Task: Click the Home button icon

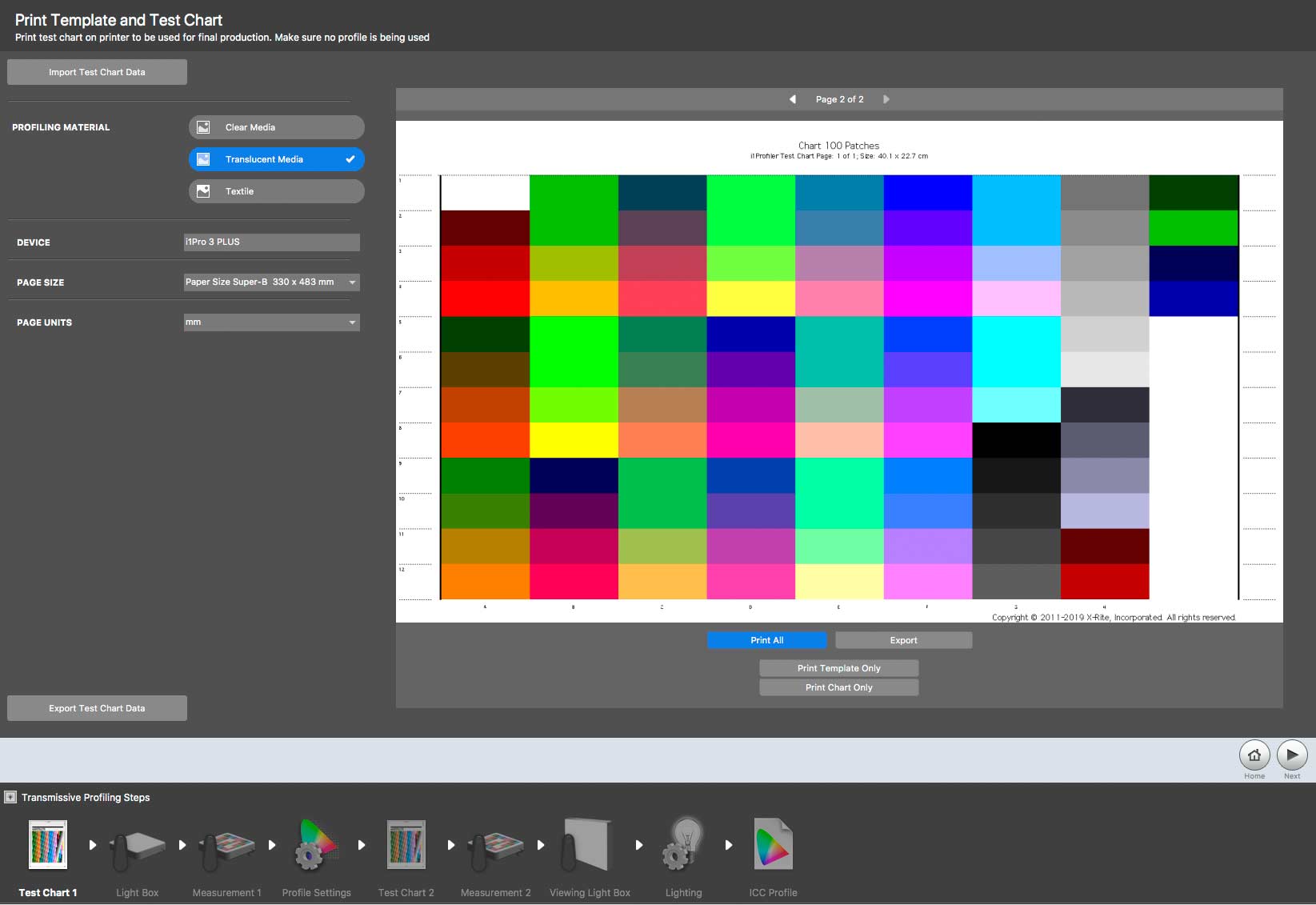Action: pos(1254,755)
